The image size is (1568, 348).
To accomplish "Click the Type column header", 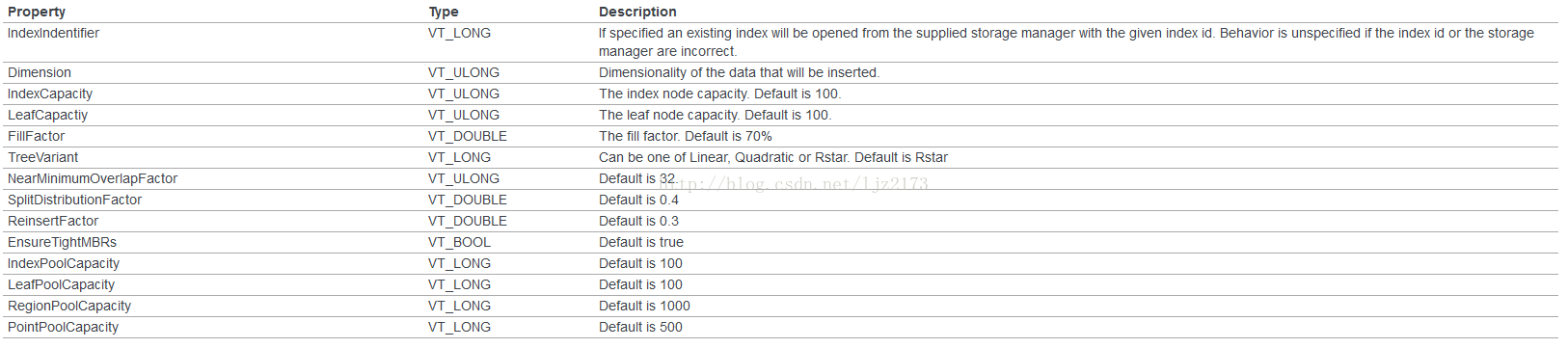I will pos(444,12).
